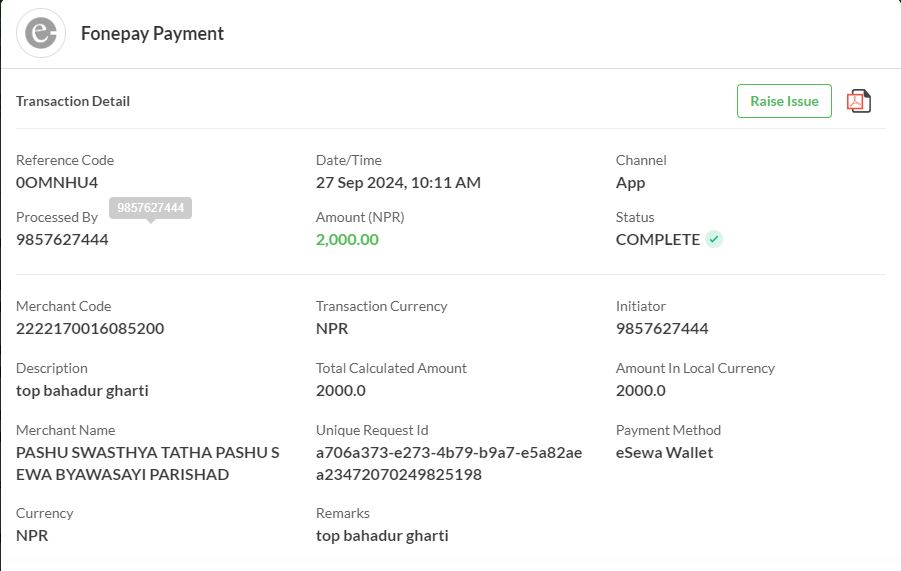
Task: Click the eSewa Wallet payment method
Action: [664, 453]
